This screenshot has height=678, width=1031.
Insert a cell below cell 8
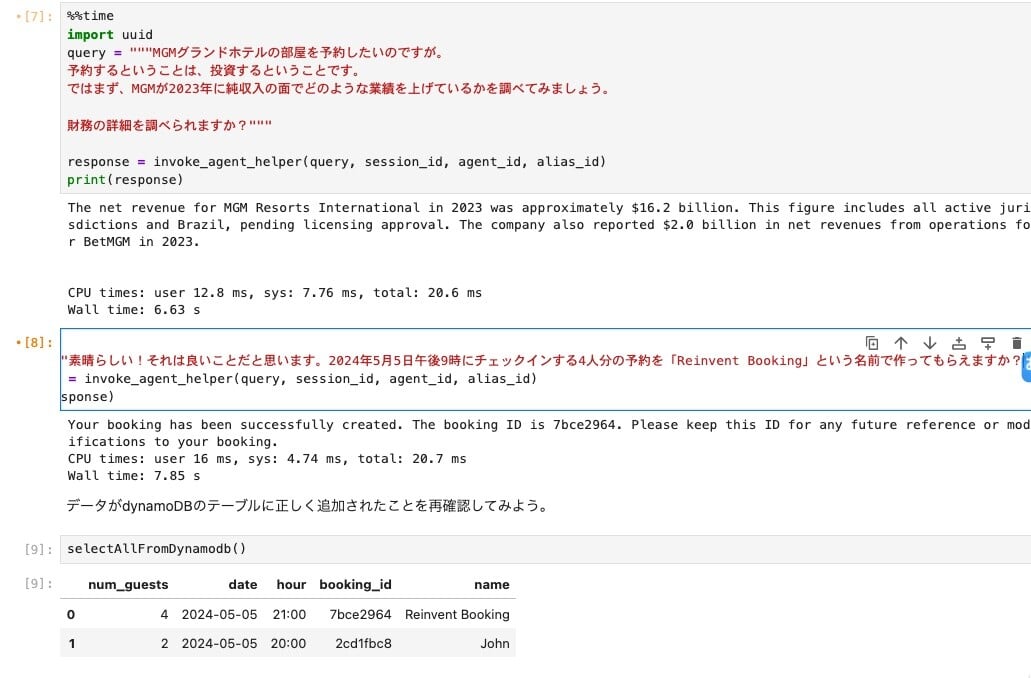point(988,343)
